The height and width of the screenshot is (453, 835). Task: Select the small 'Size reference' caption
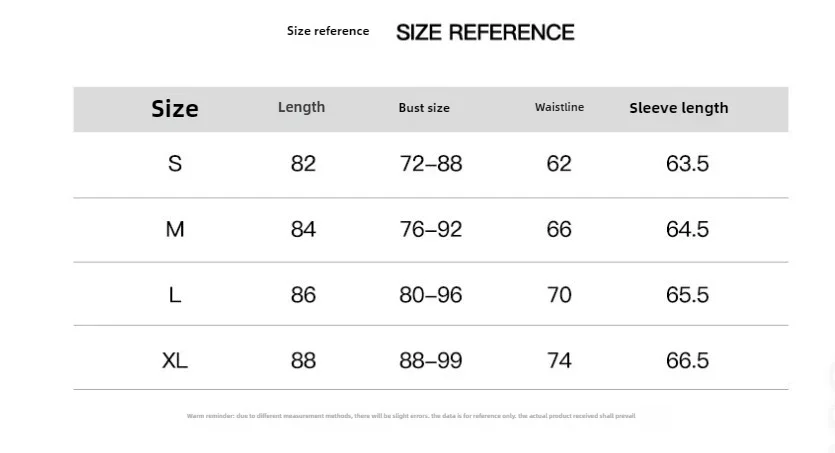coord(328,31)
